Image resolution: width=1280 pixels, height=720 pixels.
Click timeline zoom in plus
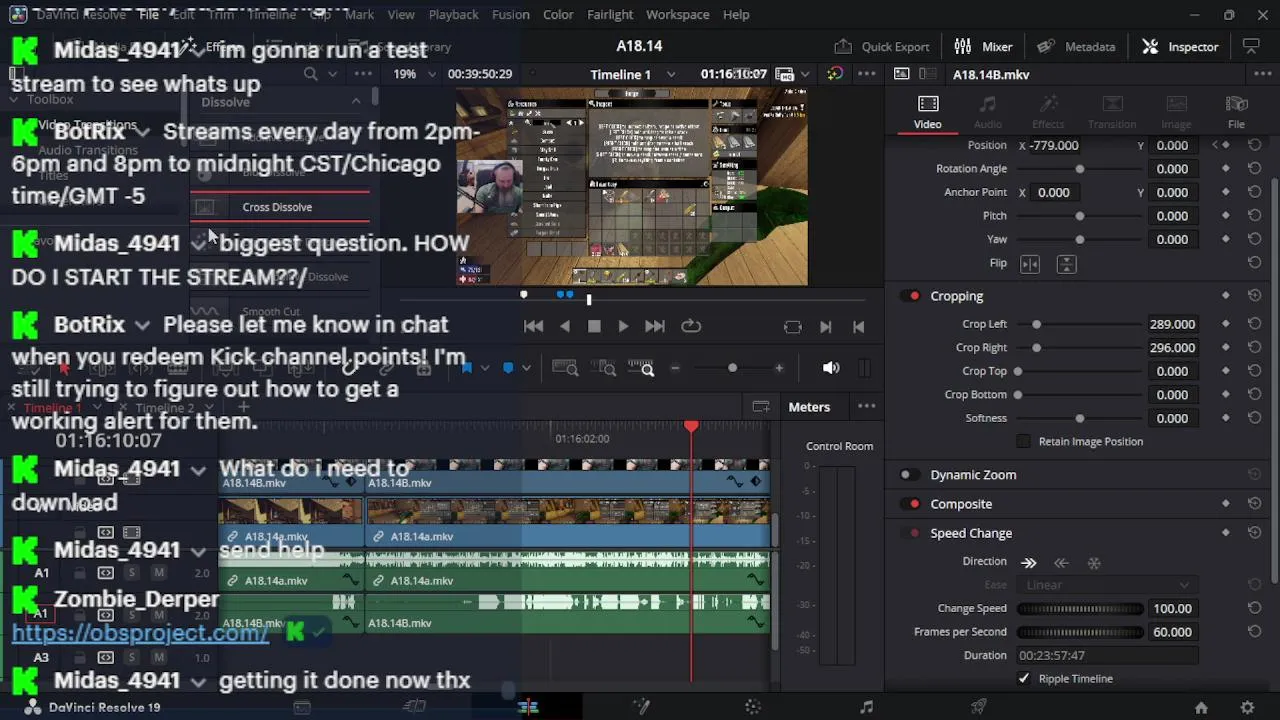779,368
